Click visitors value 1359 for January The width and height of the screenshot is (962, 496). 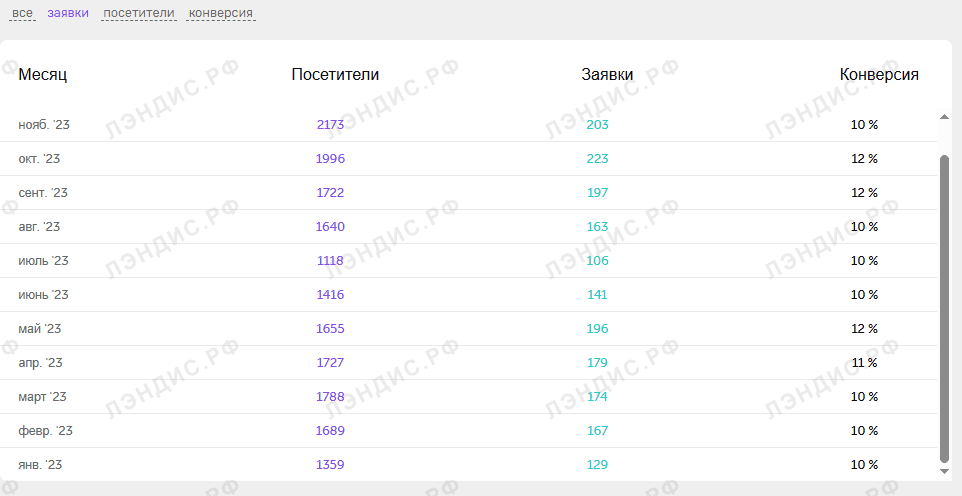coord(330,465)
